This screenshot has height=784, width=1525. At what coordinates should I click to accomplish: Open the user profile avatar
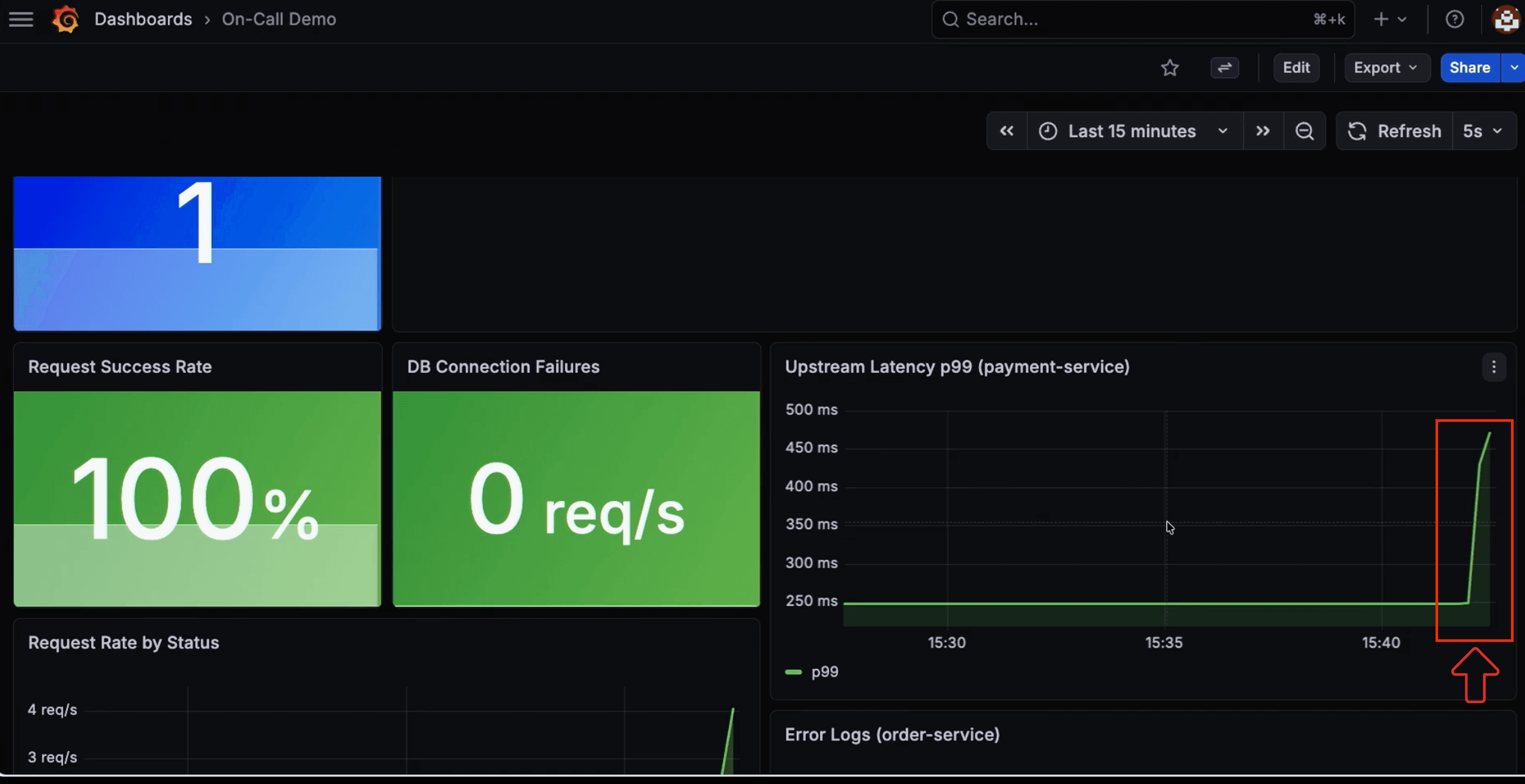tap(1507, 20)
